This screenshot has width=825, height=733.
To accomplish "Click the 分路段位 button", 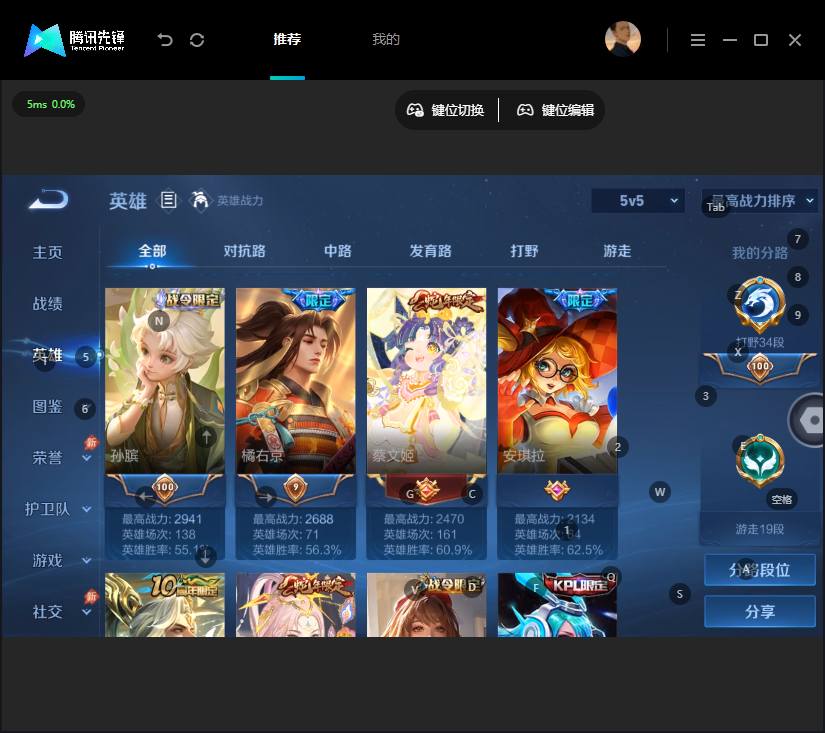I will pos(760,570).
